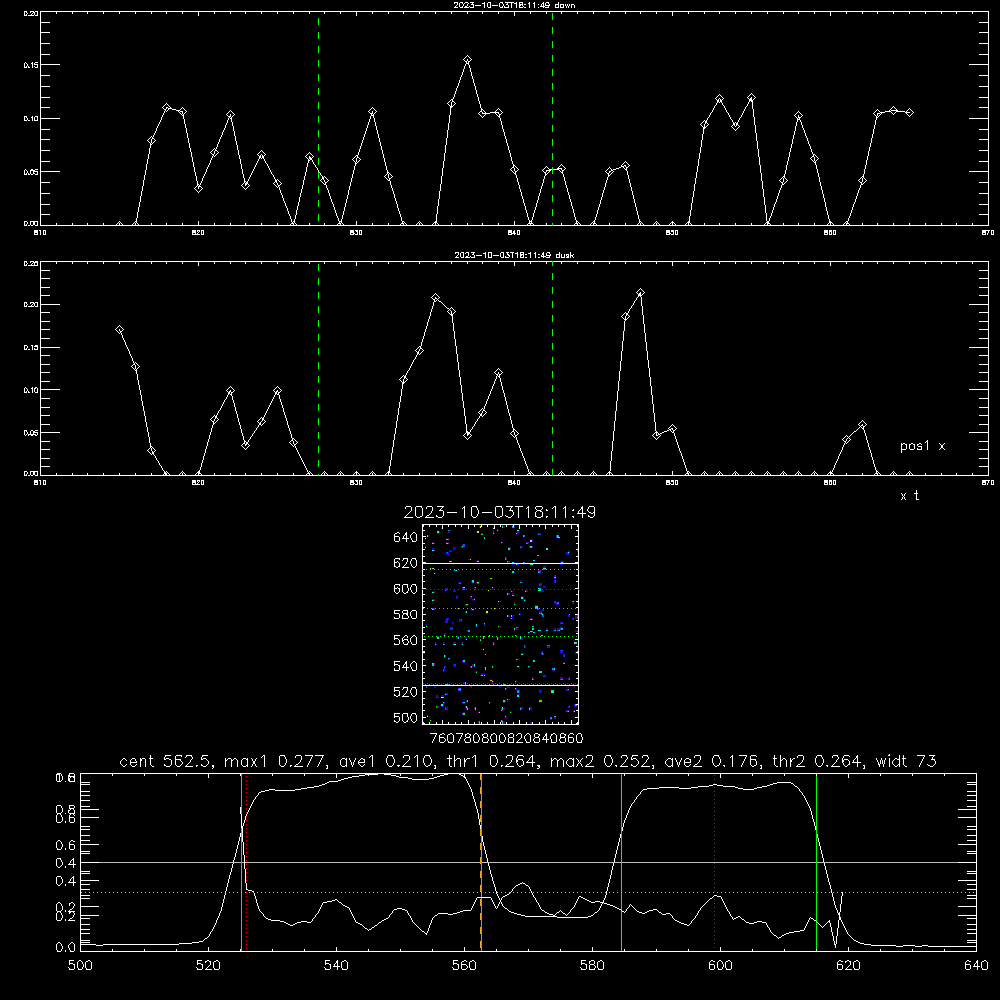The height and width of the screenshot is (1000, 1000).
Task: Click the bottom plot x-axis label 560
Action: pos(464,966)
